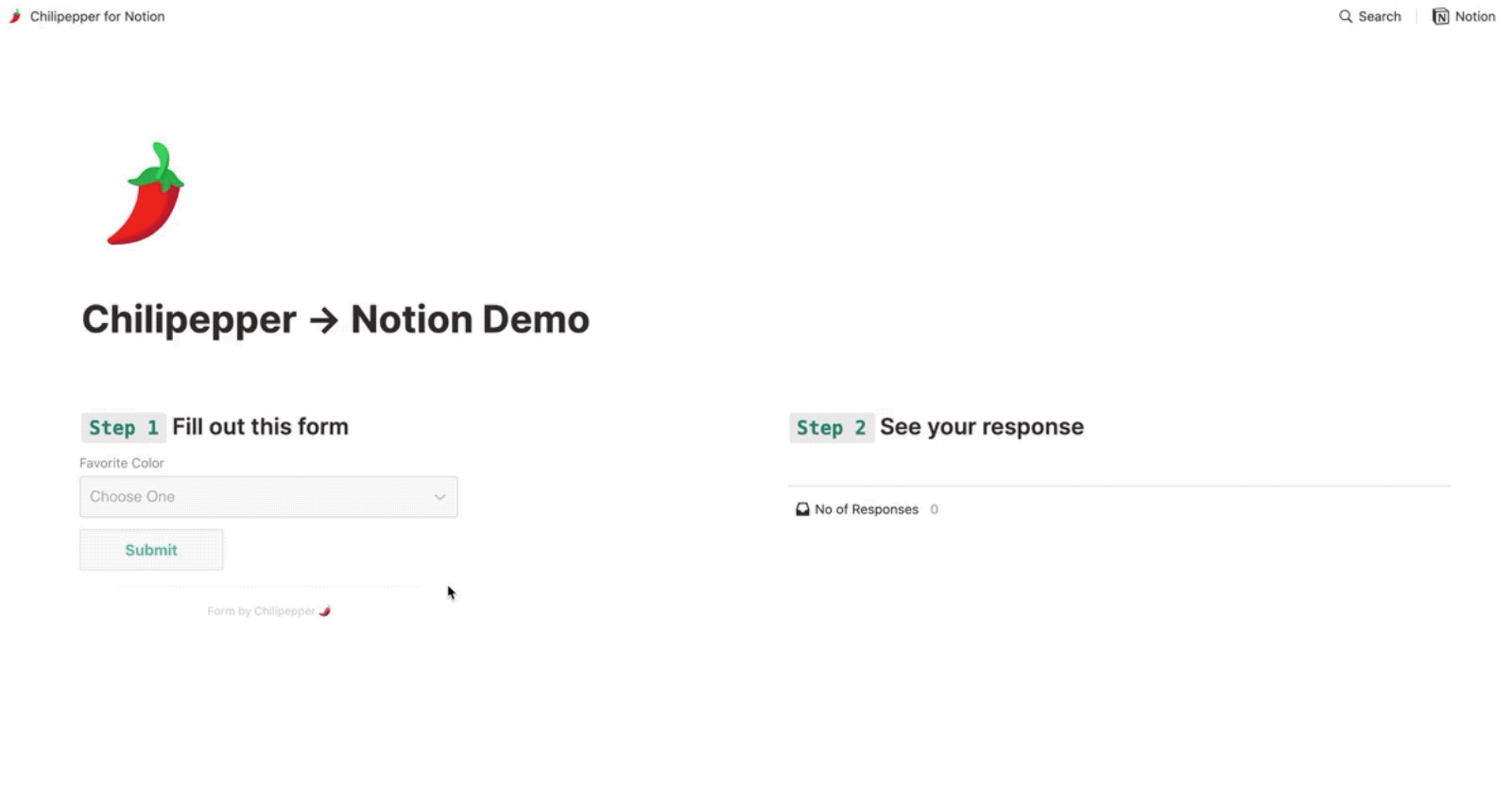Click the Notion logo icon
Image resolution: width=1512 pixels, height=805 pixels.
pos(1440,16)
